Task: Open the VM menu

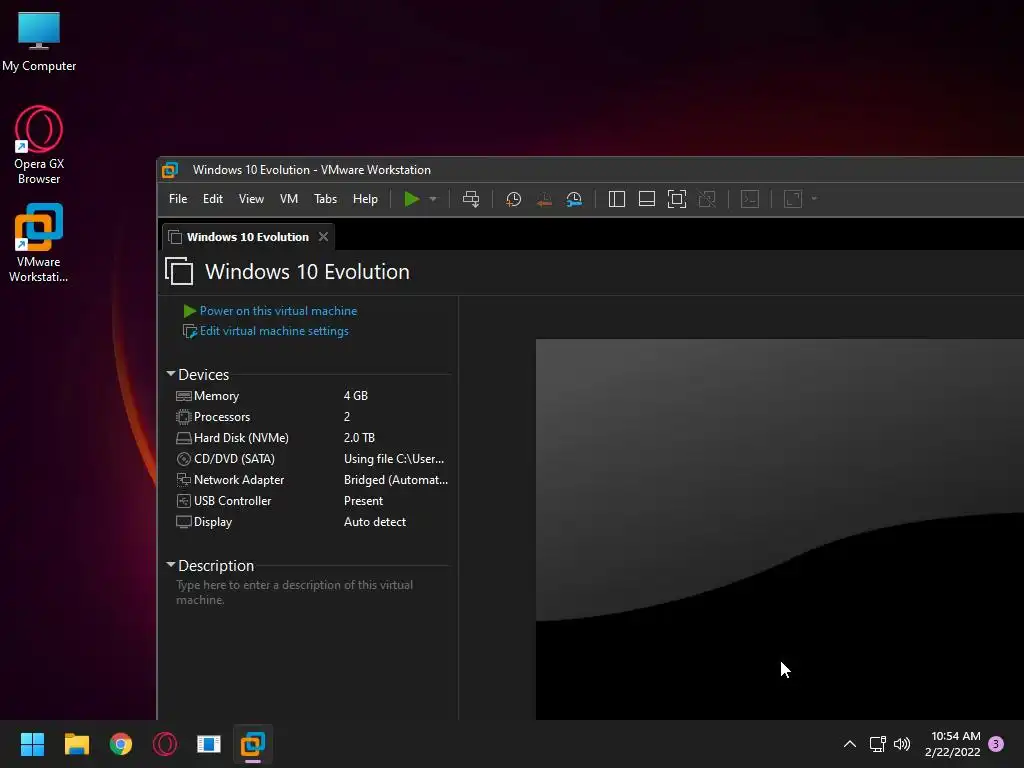Action: click(289, 199)
